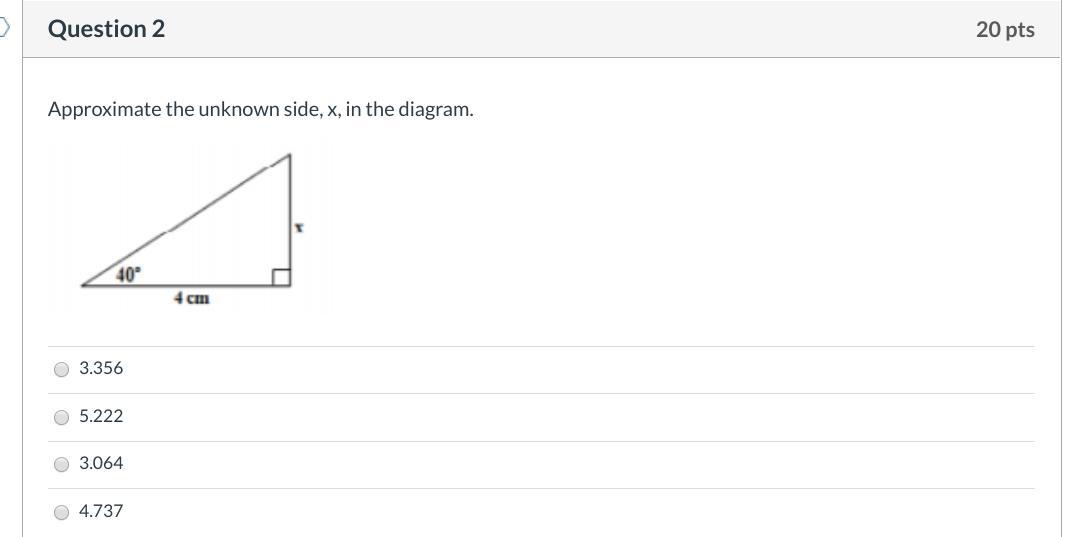The width and height of the screenshot is (1087, 537).
Task: Click the 5.222 answer label text
Action: tap(101, 416)
